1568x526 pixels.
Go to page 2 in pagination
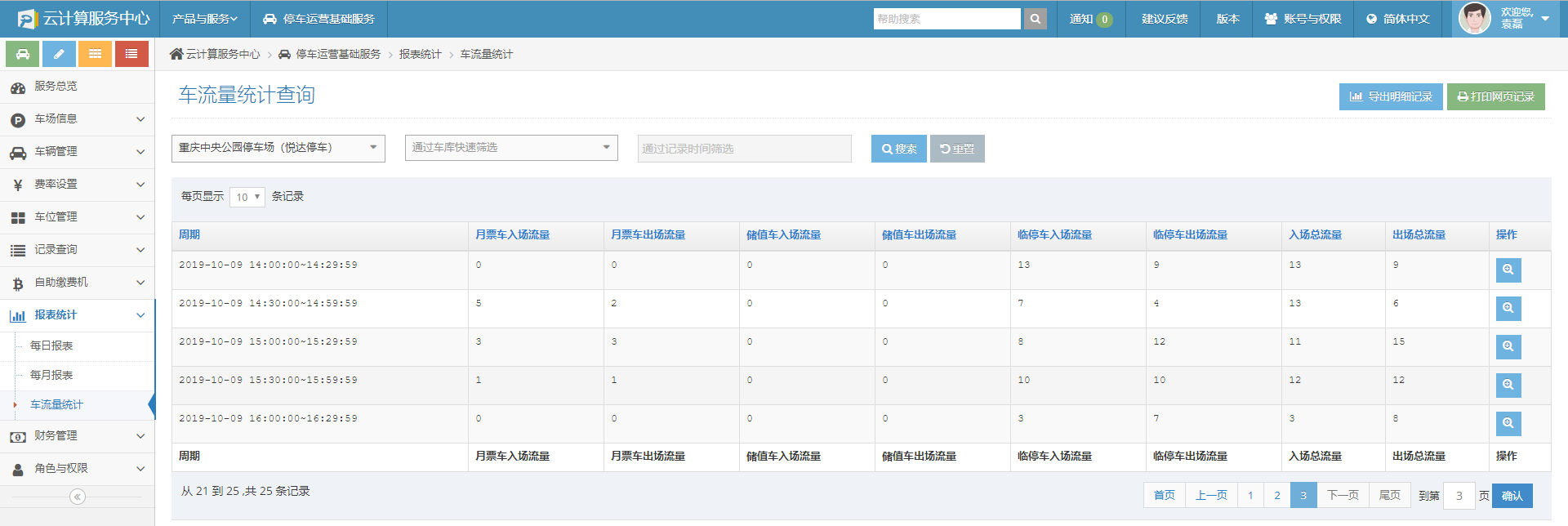pyautogui.click(x=1277, y=496)
